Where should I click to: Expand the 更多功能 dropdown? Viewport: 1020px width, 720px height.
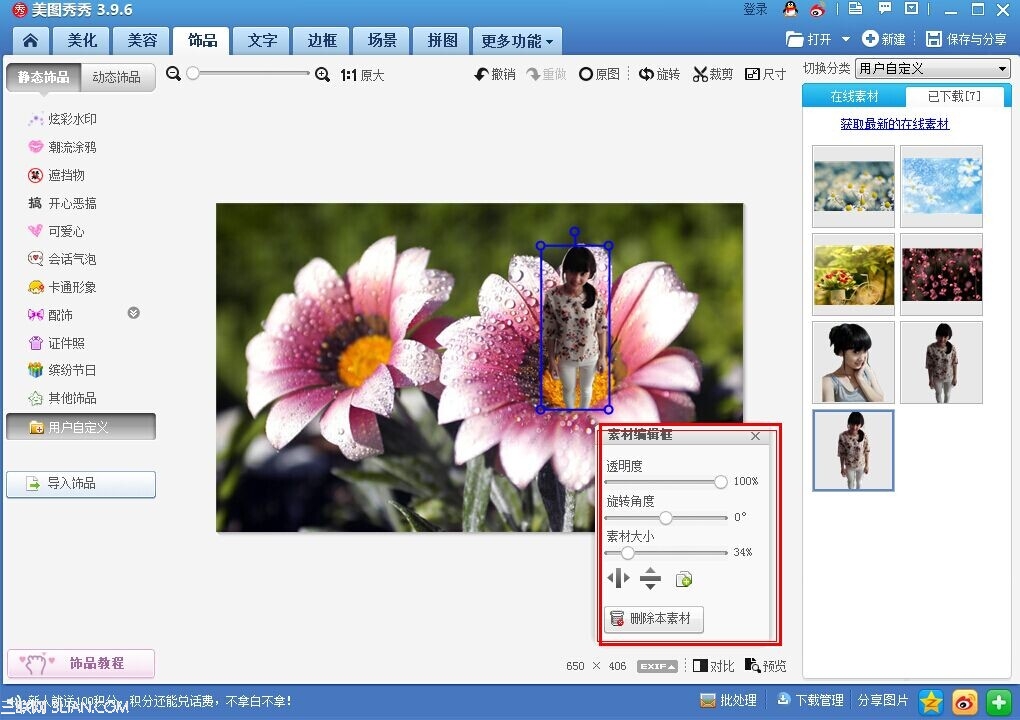click(x=517, y=41)
